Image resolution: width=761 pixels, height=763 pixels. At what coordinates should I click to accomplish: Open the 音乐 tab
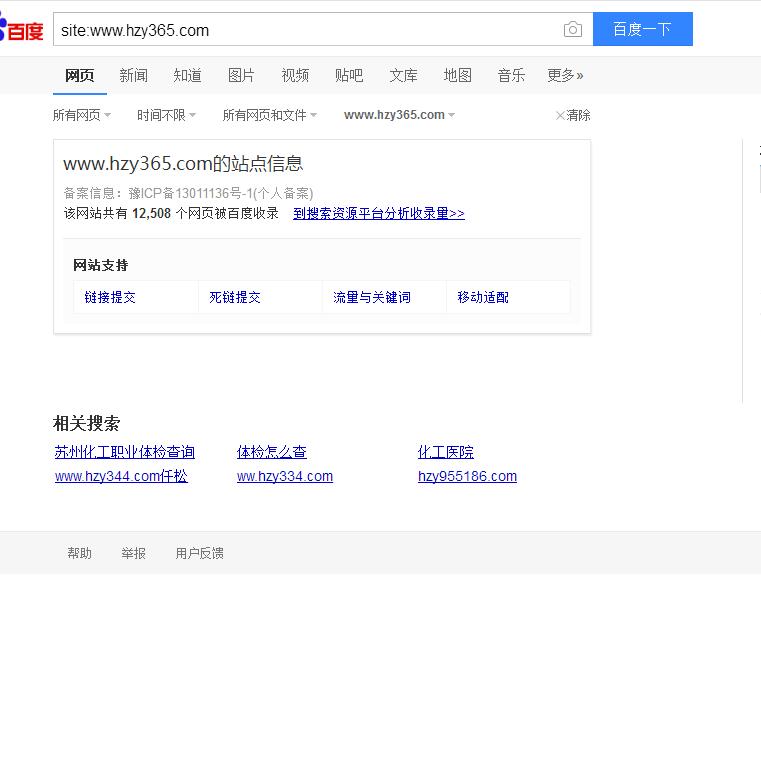(511, 75)
